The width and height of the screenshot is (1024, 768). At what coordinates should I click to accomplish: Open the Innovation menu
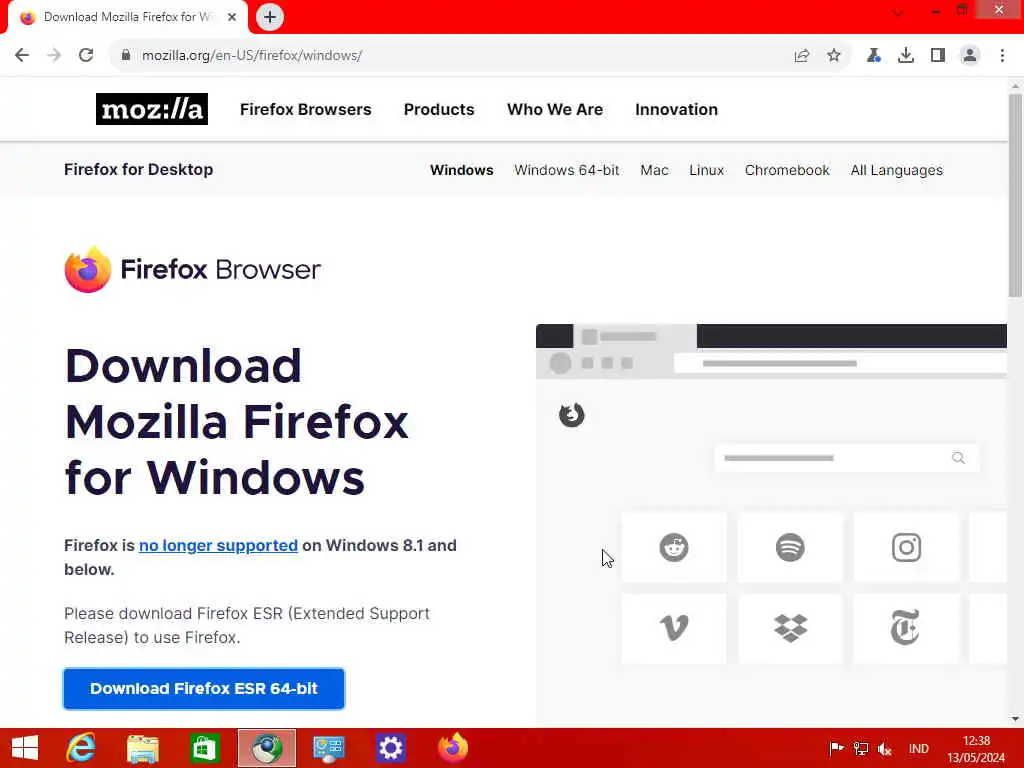tap(677, 109)
